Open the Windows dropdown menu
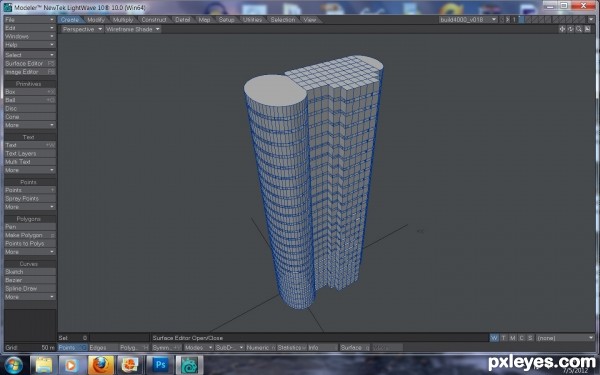Screen dimensions: 600x375 tap(30, 36)
